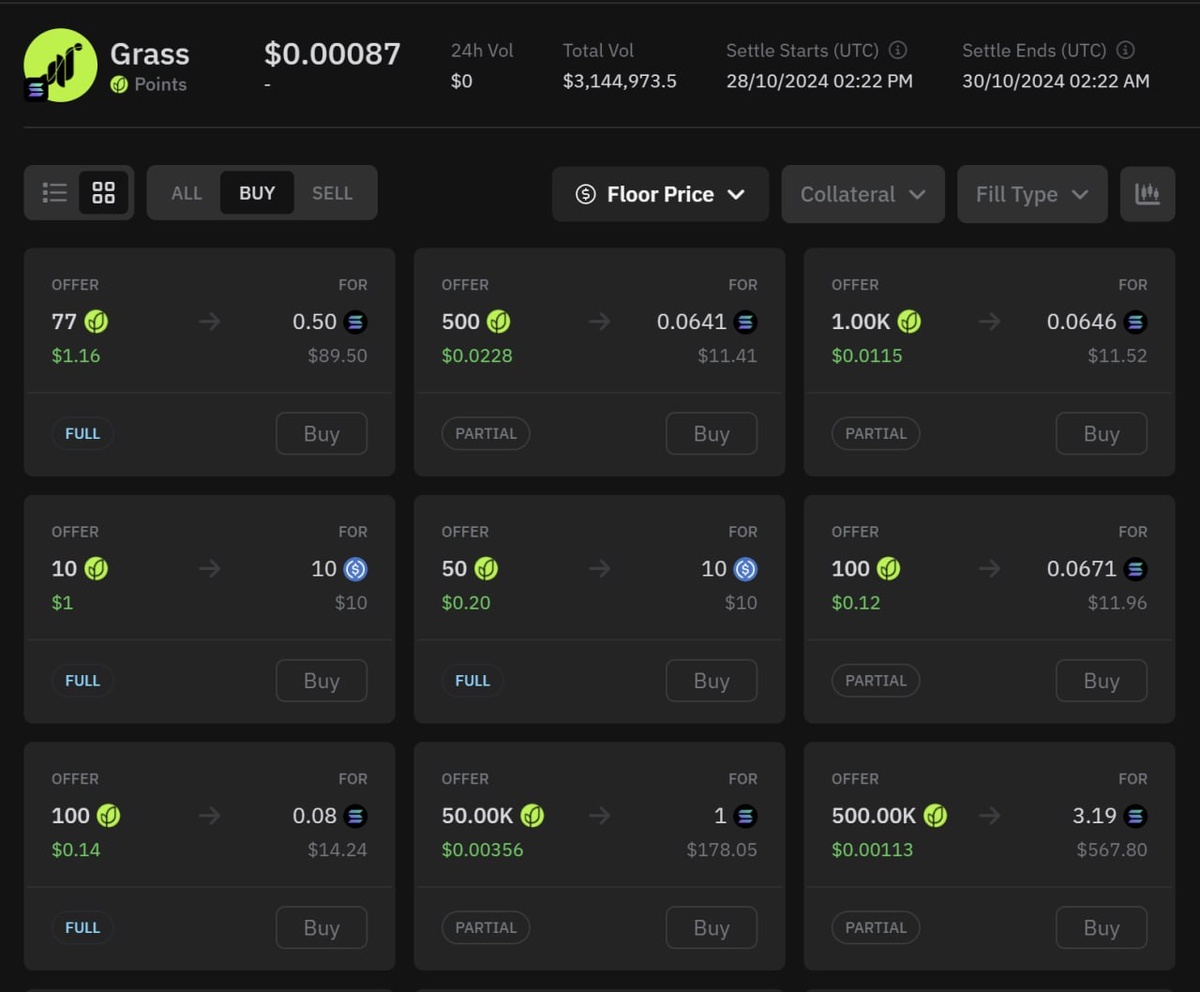Expand the Collateral filter dropdown
The height and width of the screenshot is (992, 1200).
(x=862, y=194)
